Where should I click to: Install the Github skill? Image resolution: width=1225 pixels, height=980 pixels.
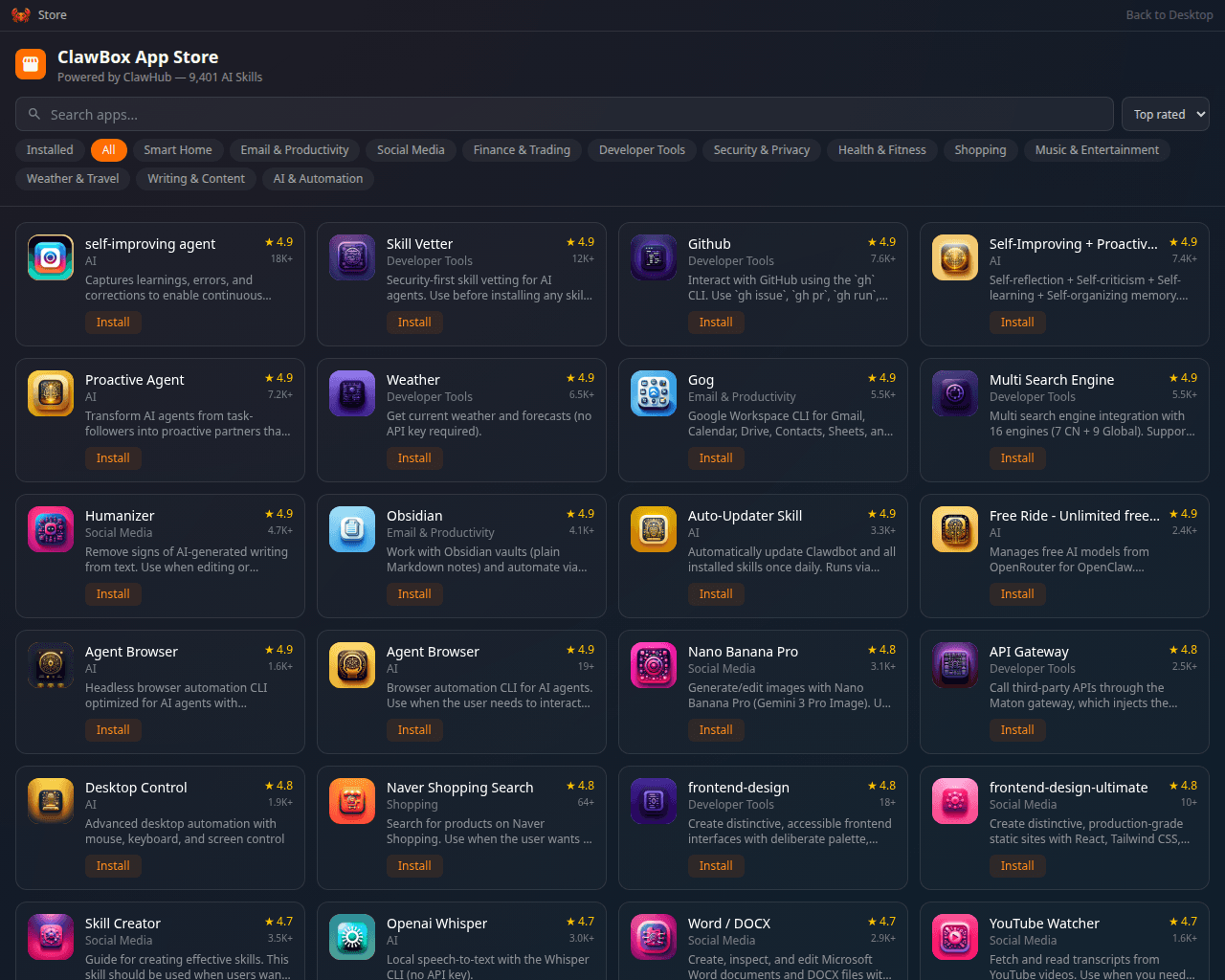click(716, 323)
